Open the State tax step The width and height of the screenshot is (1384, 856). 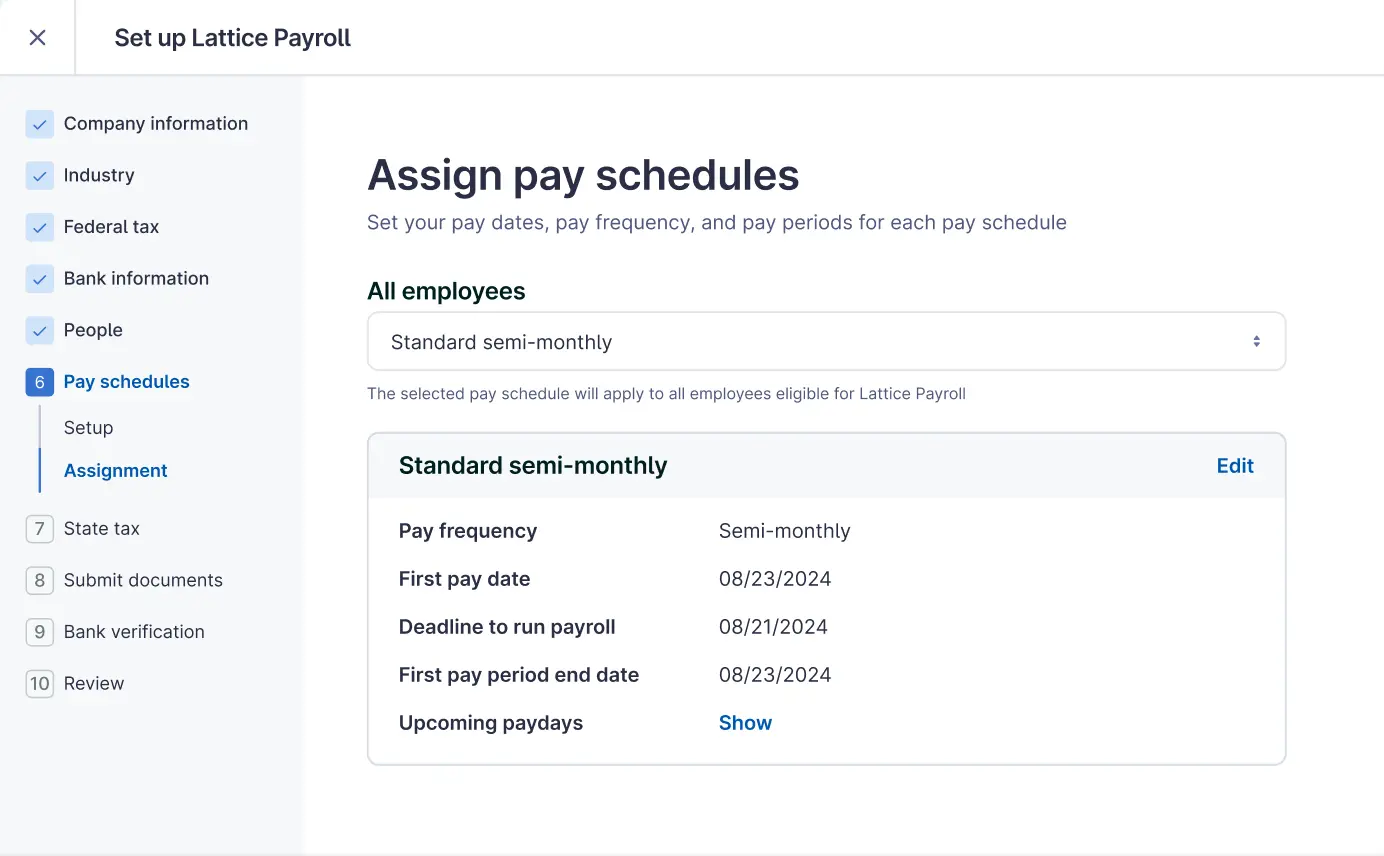tap(101, 529)
